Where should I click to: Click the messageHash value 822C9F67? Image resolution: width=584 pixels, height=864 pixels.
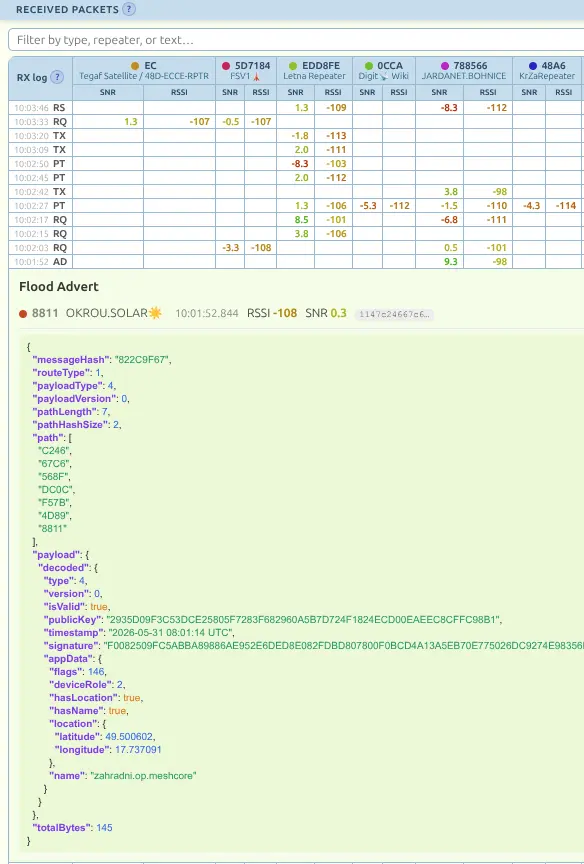pyautogui.click(x=143, y=360)
